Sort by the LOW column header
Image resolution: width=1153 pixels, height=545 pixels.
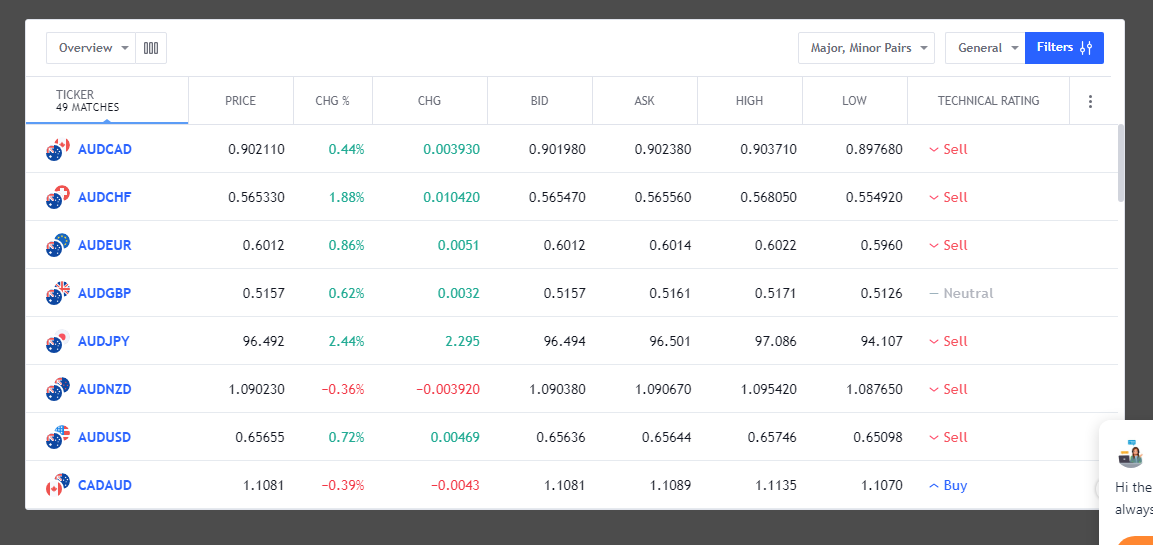[x=854, y=101]
